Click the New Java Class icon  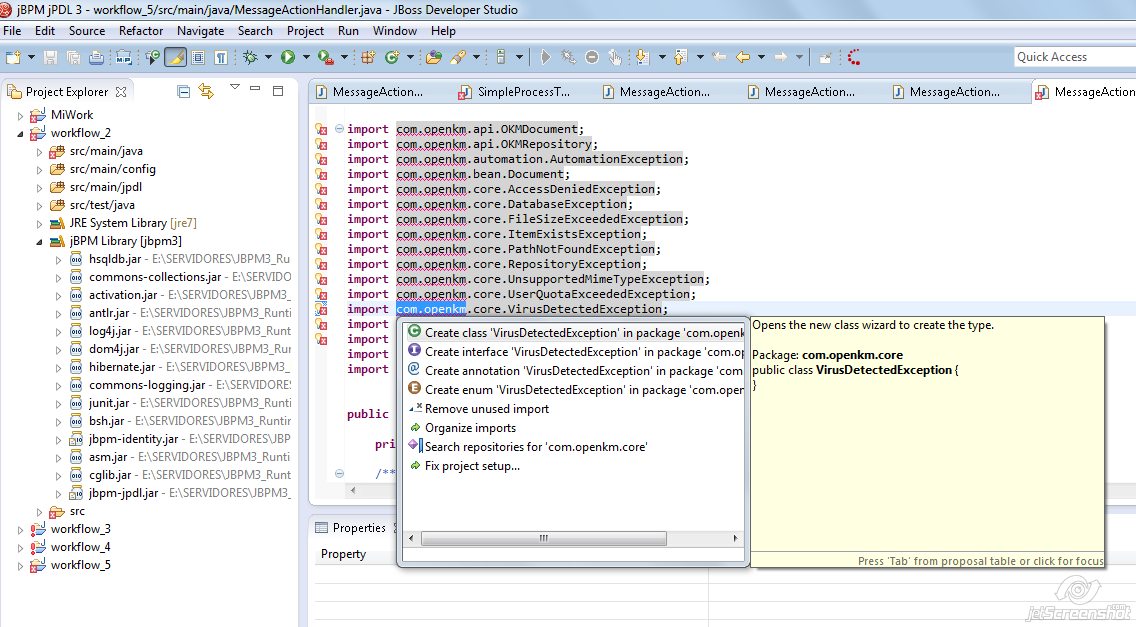click(x=390, y=57)
